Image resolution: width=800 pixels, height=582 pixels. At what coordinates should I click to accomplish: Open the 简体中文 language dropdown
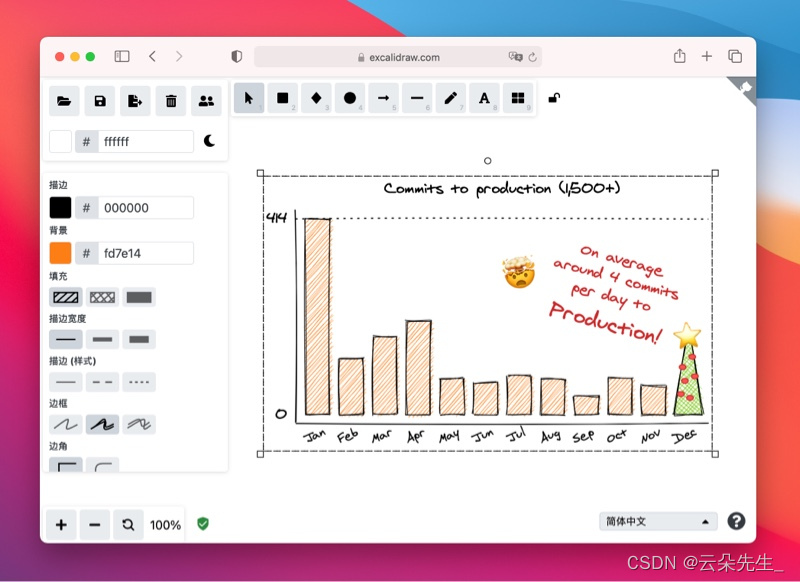[658, 521]
